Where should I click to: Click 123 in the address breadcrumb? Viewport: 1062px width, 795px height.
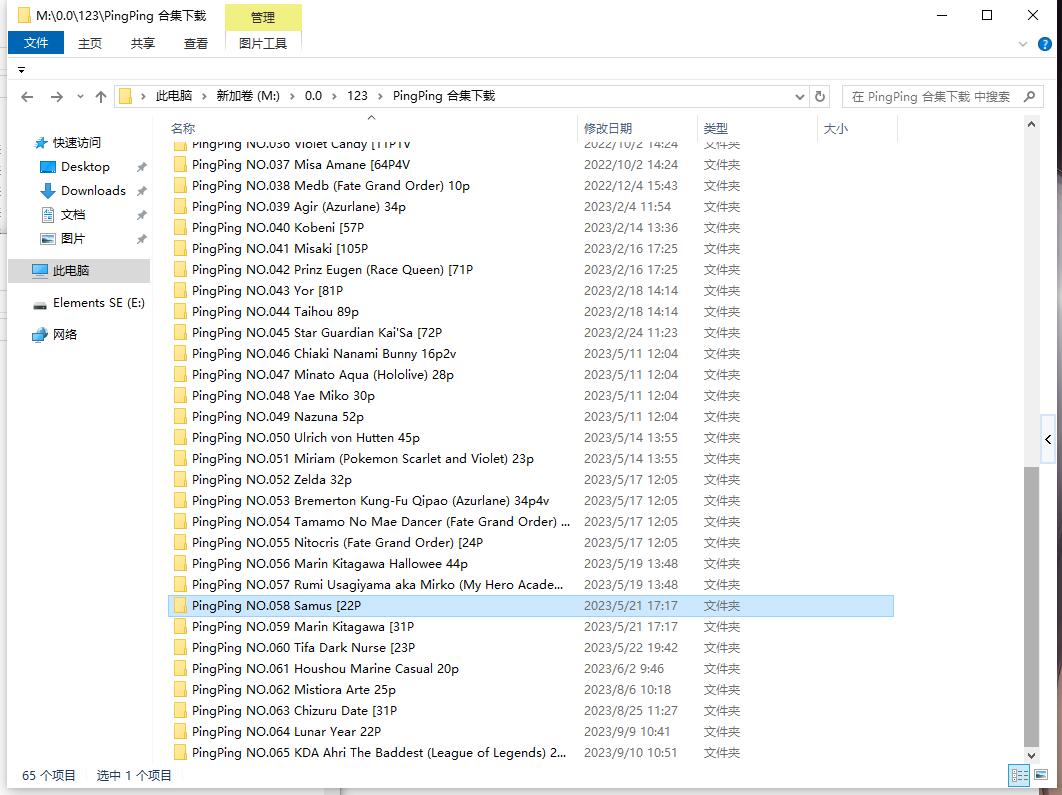[357, 96]
